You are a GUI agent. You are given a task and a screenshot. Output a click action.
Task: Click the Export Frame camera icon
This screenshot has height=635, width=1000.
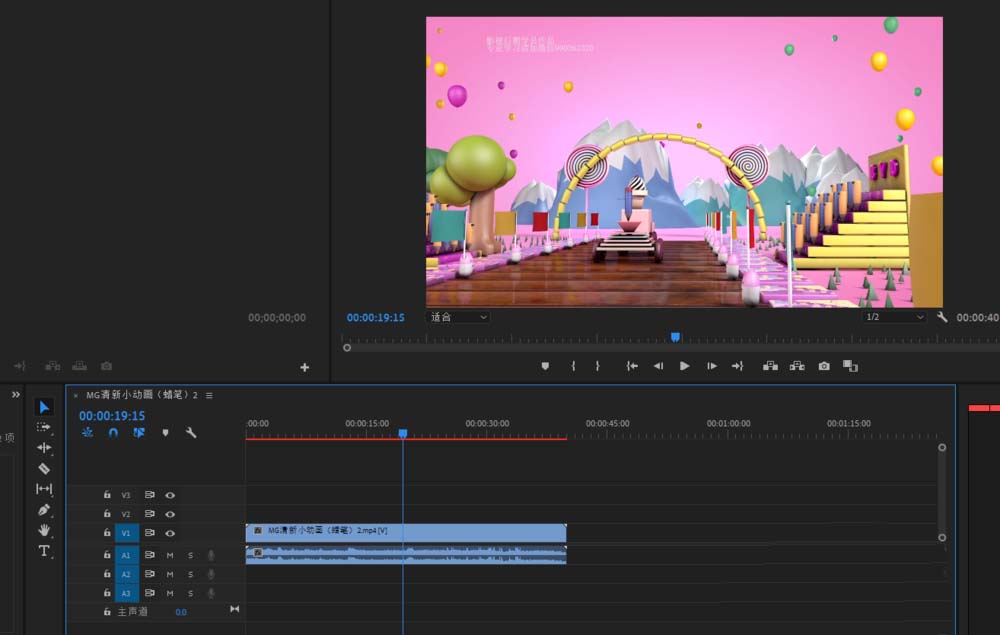click(824, 366)
